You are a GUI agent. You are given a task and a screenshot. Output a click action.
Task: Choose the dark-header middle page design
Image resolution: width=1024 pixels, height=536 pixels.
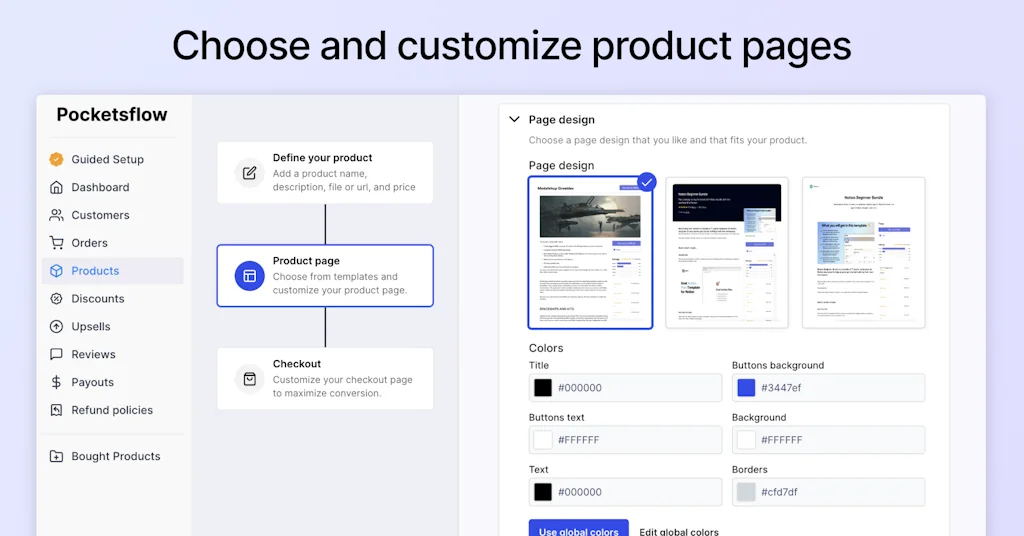click(727, 253)
